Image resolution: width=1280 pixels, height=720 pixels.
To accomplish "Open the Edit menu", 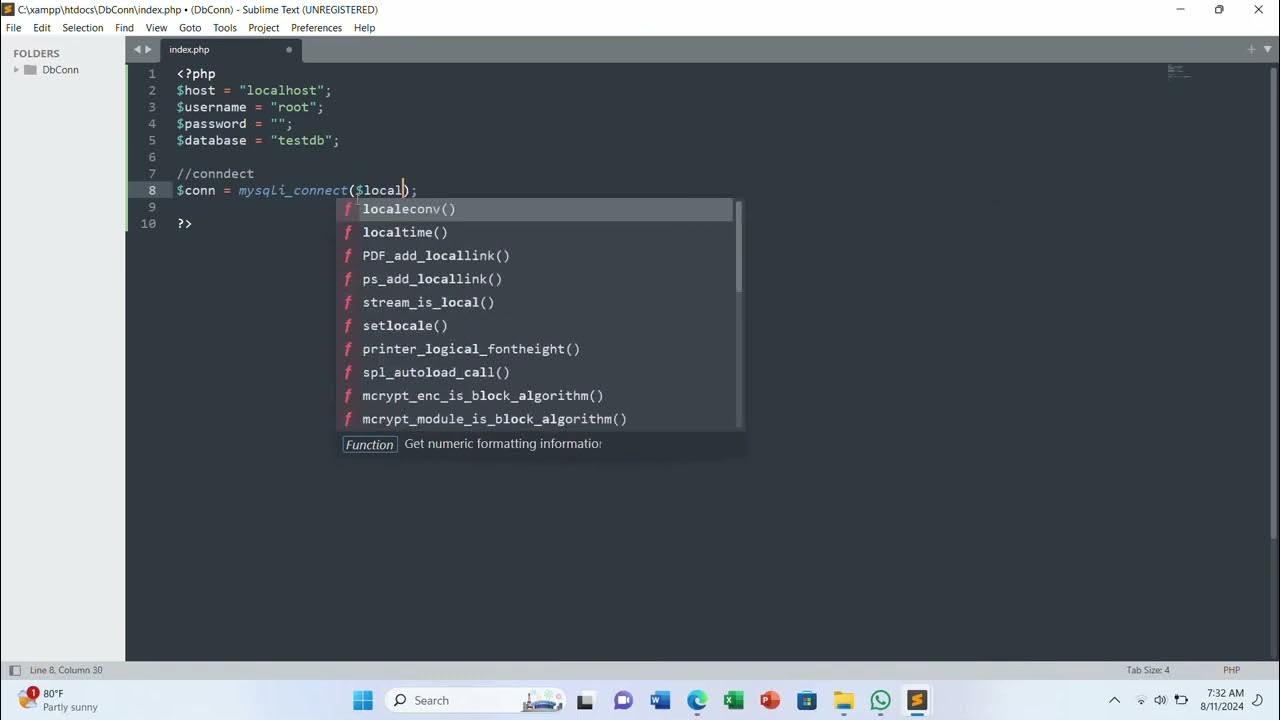I will [x=42, y=28].
